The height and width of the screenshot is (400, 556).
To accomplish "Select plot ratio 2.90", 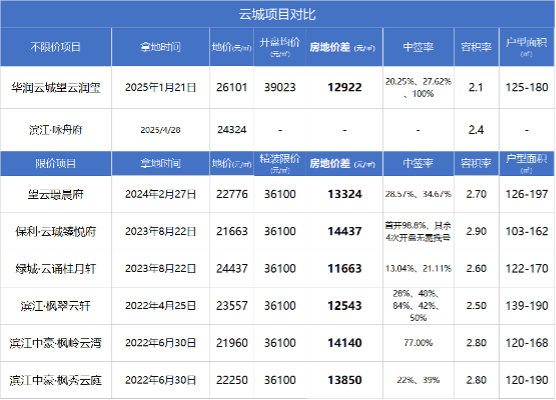I will point(476,231).
